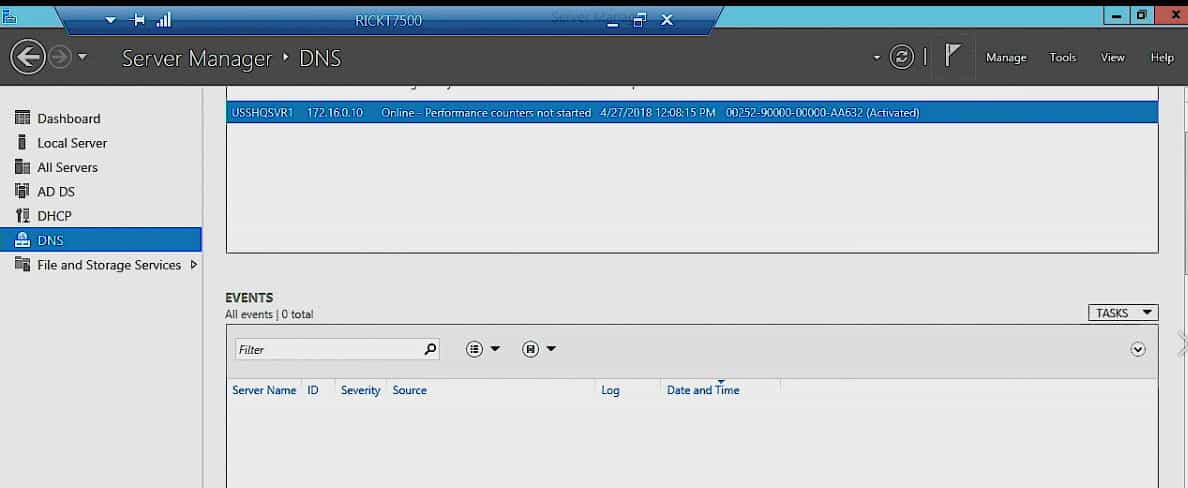Click the Server Manager app icon in the title bar
Screen dimensions: 1188x488
[9, 17]
